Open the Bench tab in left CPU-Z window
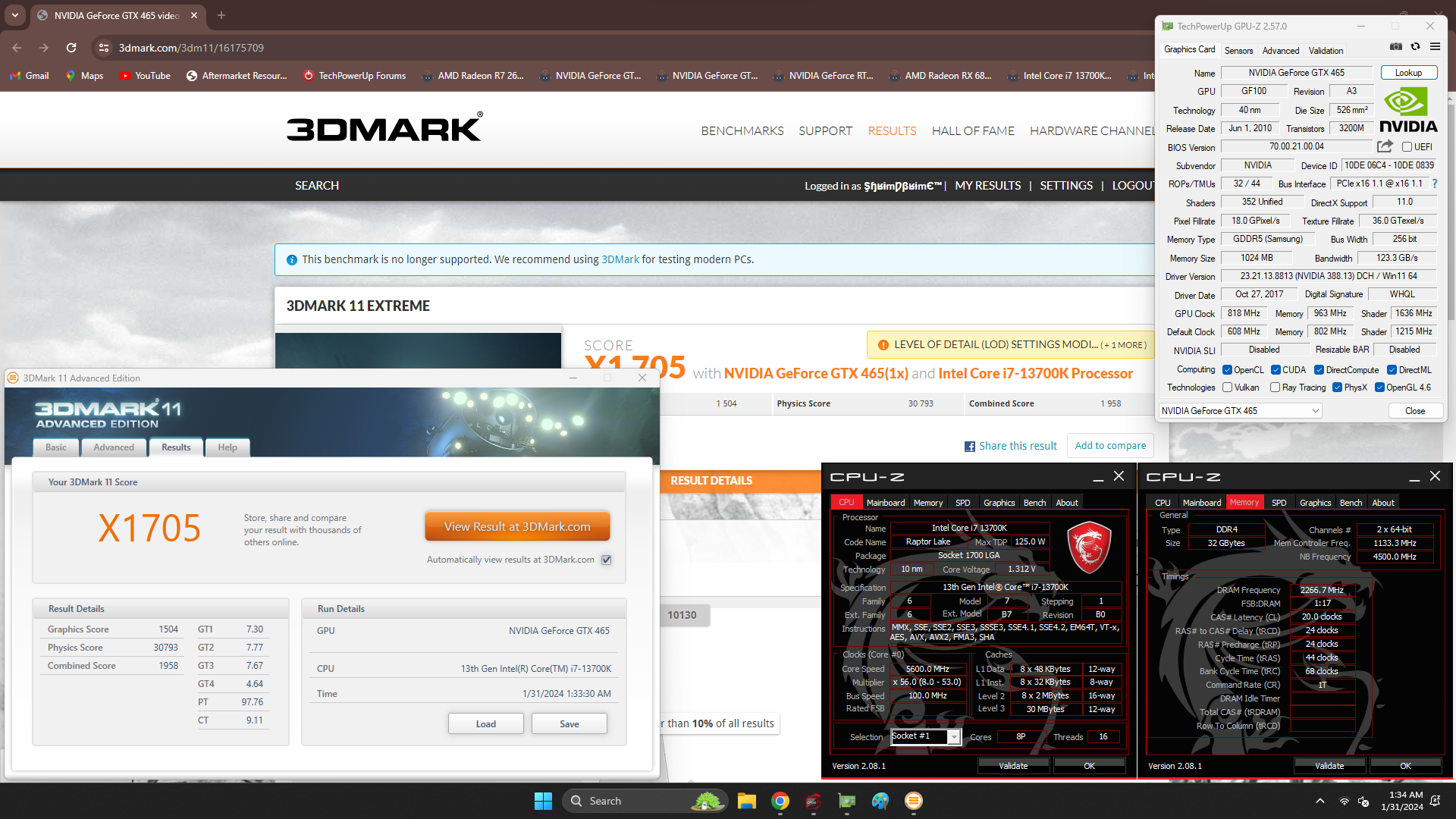The width and height of the screenshot is (1456, 819). [1034, 503]
